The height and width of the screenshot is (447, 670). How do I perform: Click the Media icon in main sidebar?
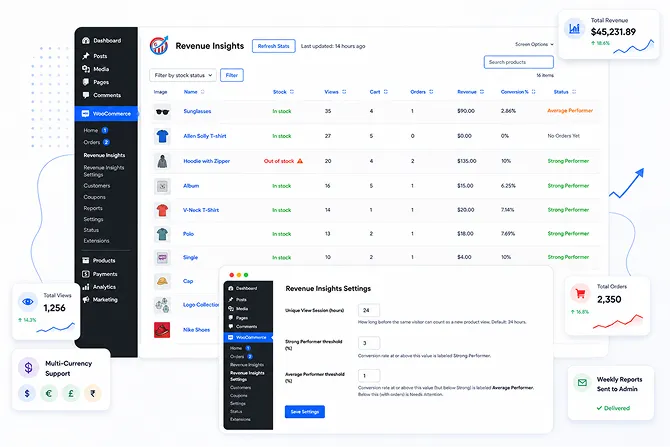[86, 69]
